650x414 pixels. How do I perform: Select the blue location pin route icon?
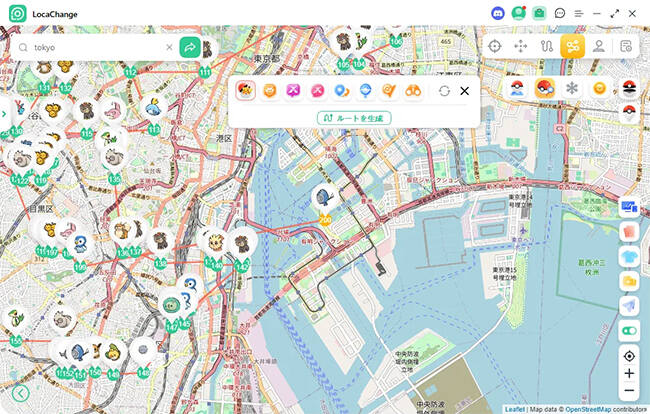pos(342,90)
